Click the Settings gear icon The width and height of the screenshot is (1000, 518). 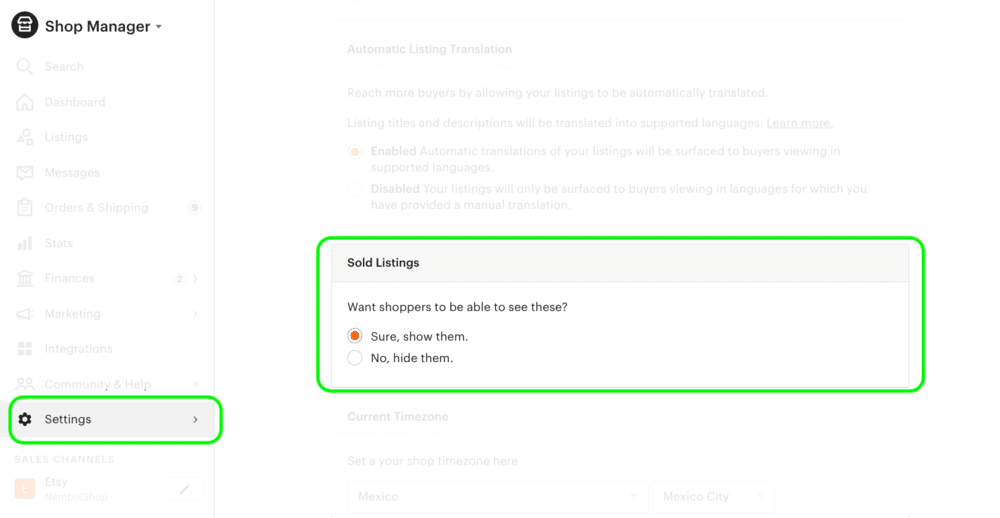[x=25, y=419]
